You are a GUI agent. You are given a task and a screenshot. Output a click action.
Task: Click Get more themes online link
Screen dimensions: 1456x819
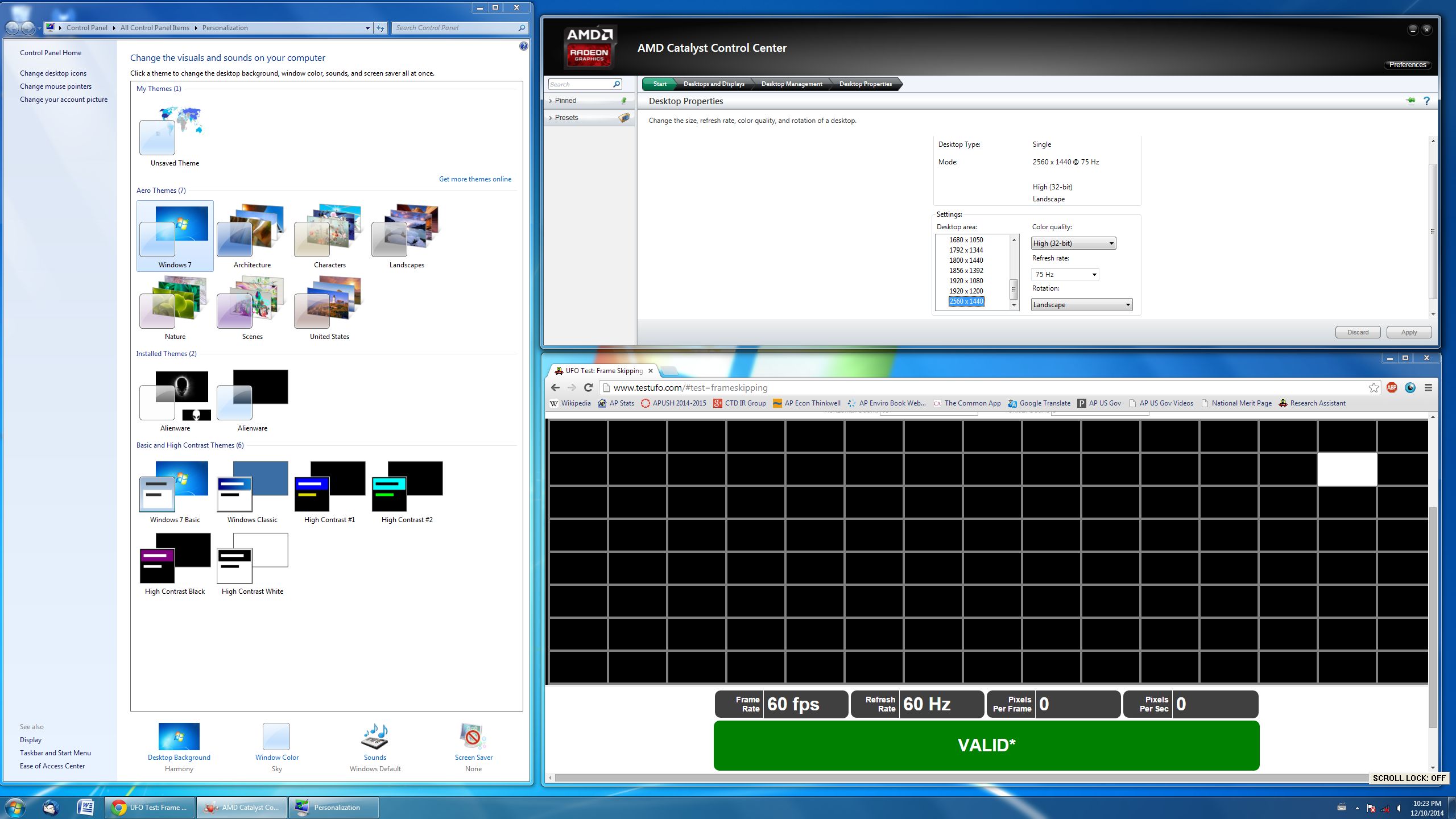(x=475, y=179)
